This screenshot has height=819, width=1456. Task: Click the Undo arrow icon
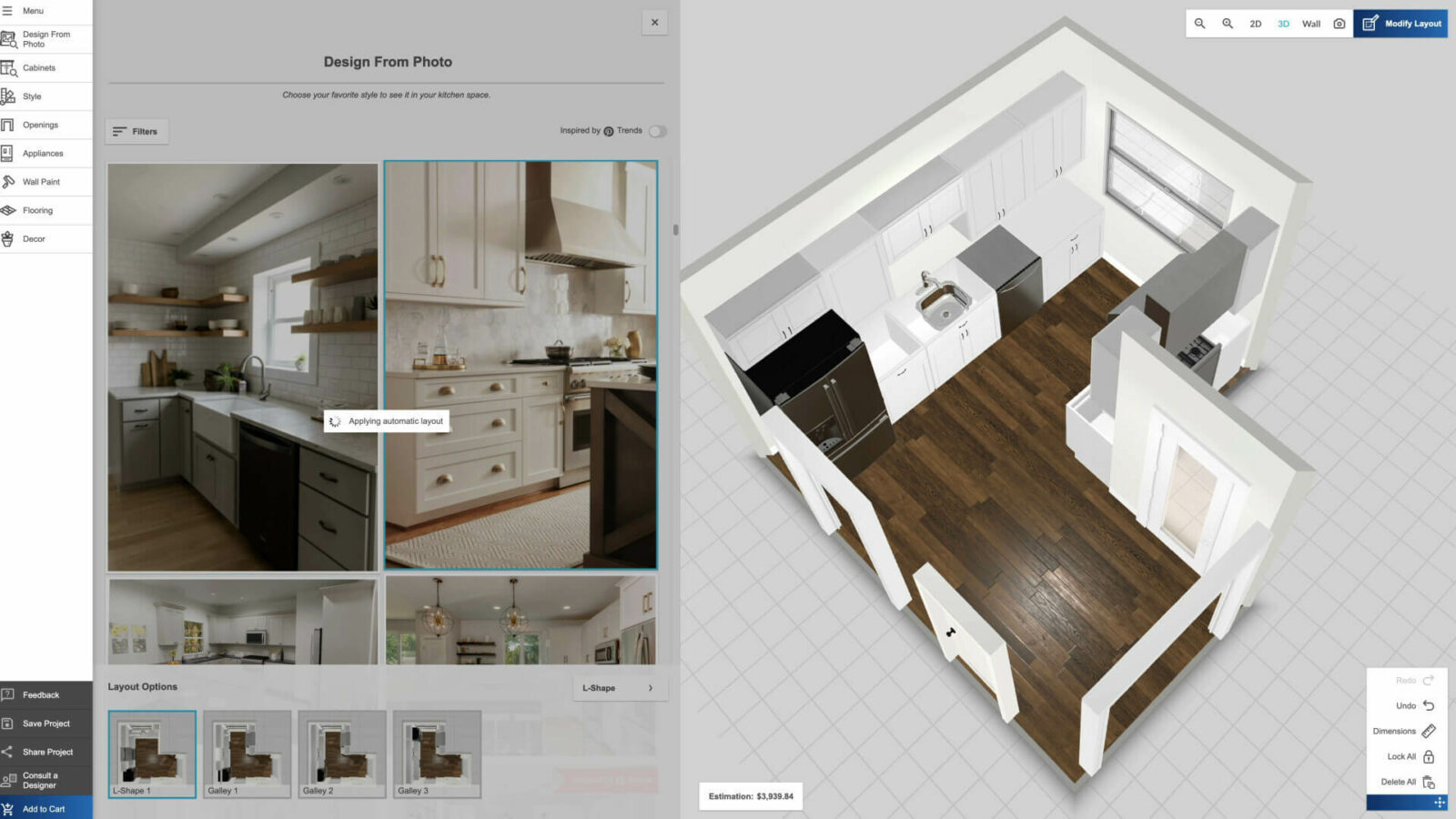coord(1428,705)
